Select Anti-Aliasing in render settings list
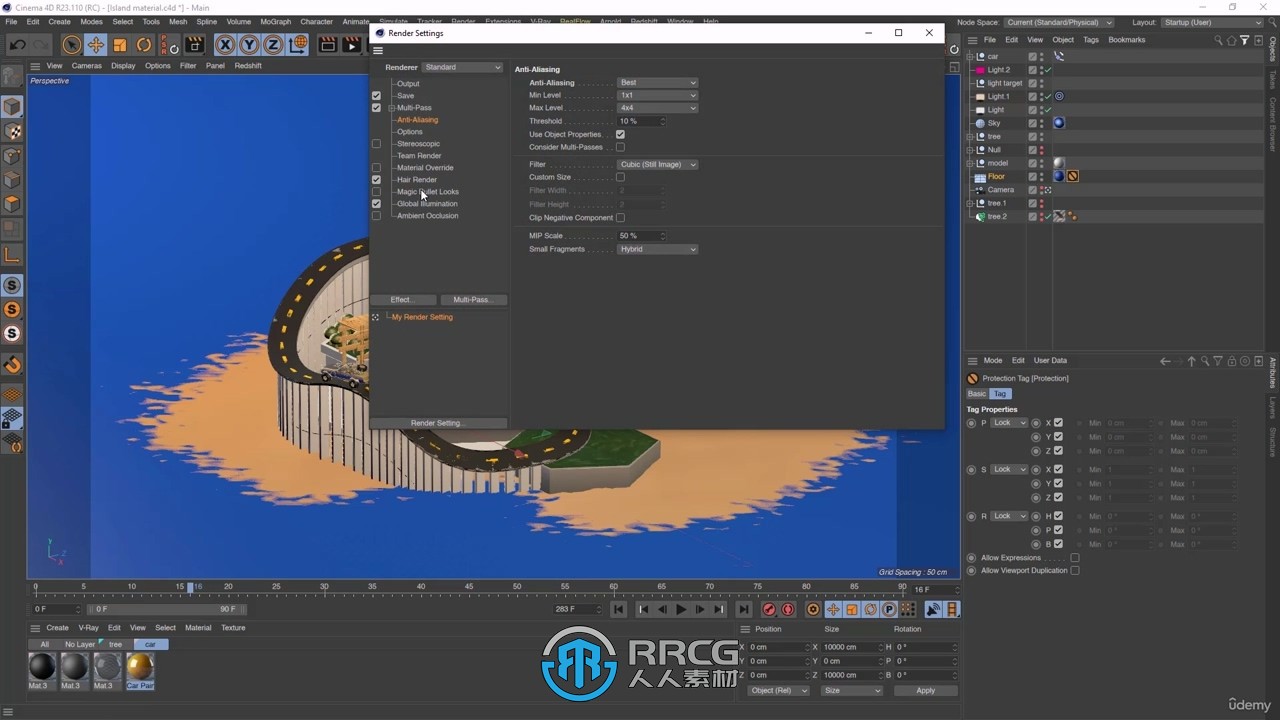This screenshot has width=1280, height=720. pyautogui.click(x=417, y=120)
